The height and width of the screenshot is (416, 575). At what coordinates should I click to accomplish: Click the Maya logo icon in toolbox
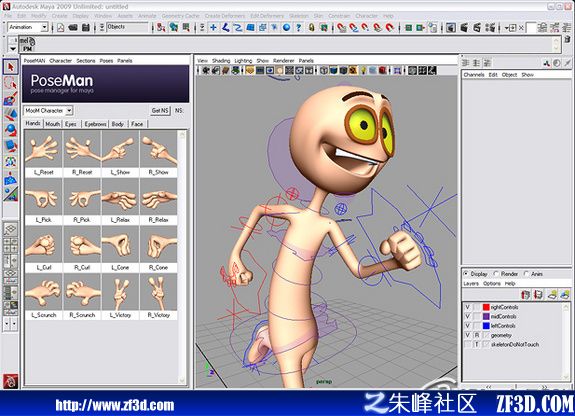click(10, 381)
